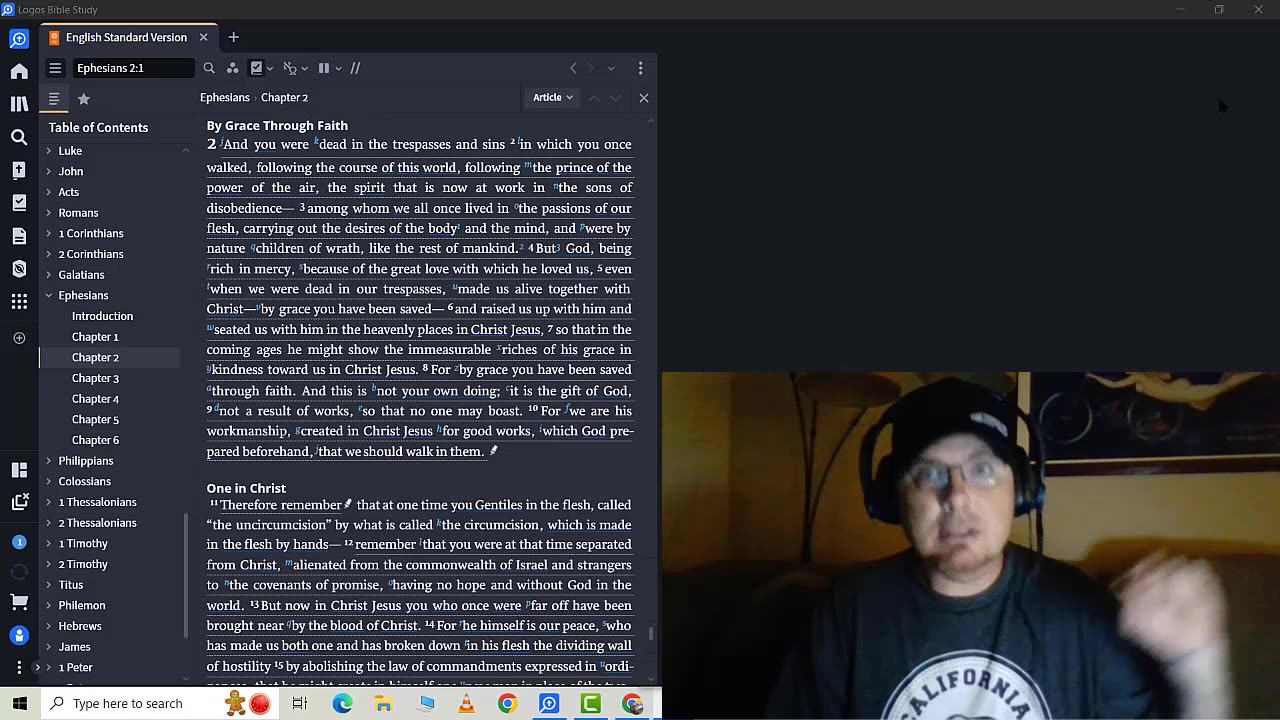Go to next article with down arrow
This screenshot has height=720, width=1280.
point(615,98)
